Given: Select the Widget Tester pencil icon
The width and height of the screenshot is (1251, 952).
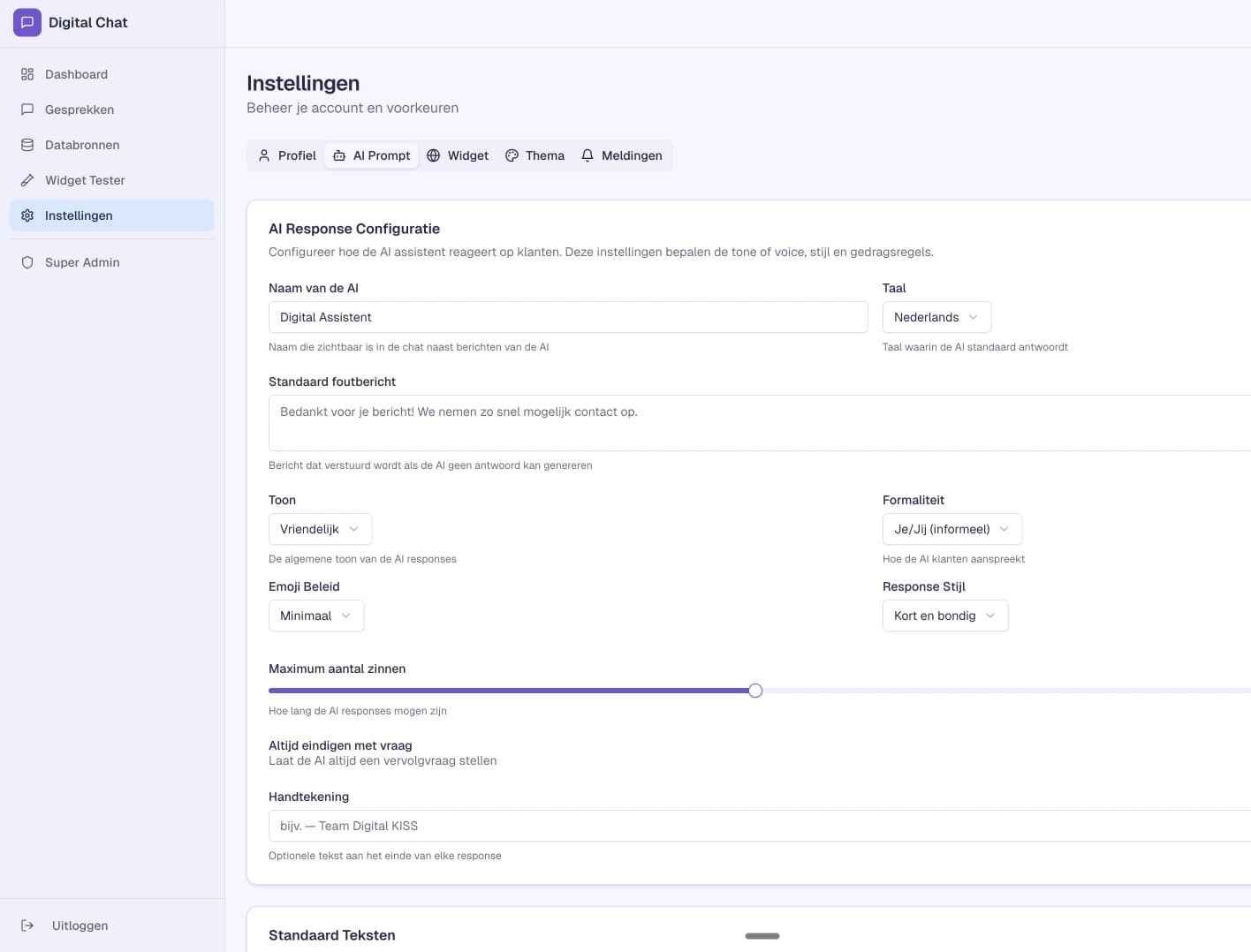Looking at the screenshot, I should point(27,180).
